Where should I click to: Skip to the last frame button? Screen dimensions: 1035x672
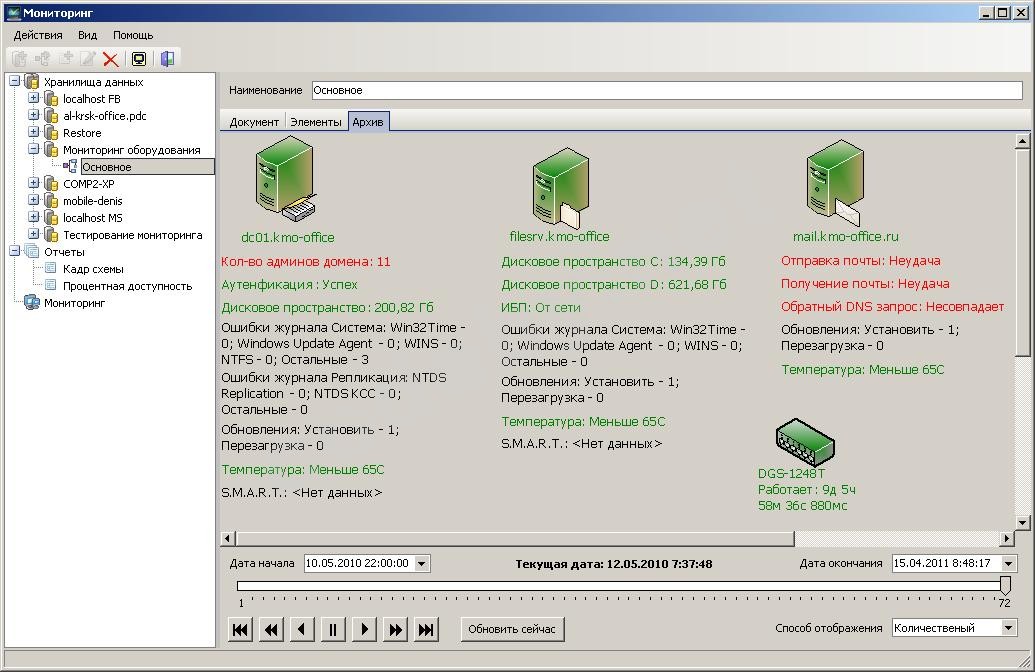point(426,629)
